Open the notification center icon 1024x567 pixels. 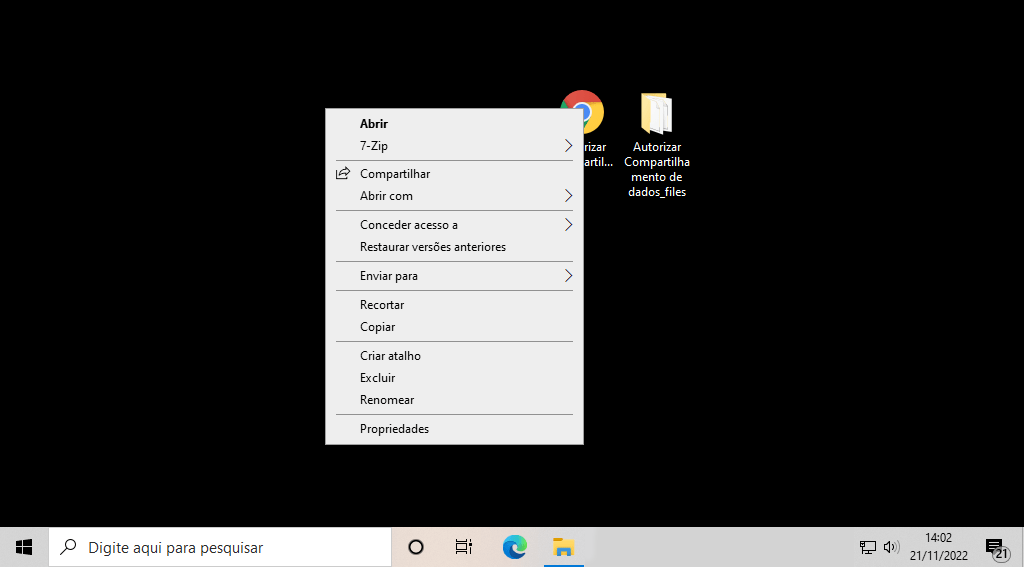(995, 547)
